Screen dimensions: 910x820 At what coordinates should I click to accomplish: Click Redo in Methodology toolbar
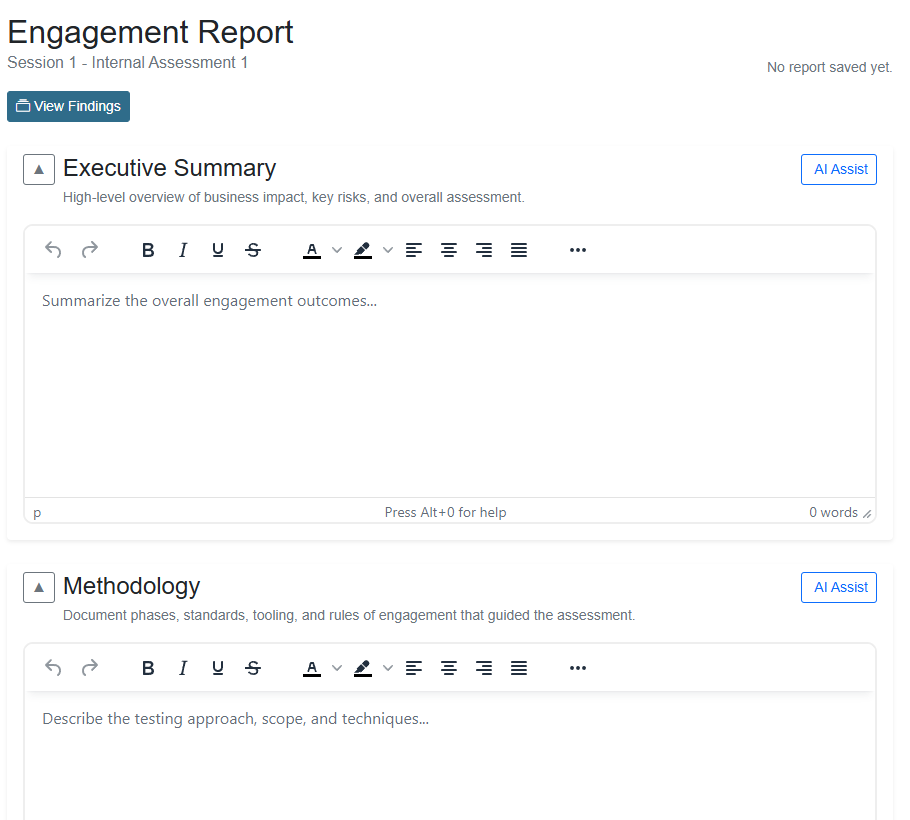[90, 668]
